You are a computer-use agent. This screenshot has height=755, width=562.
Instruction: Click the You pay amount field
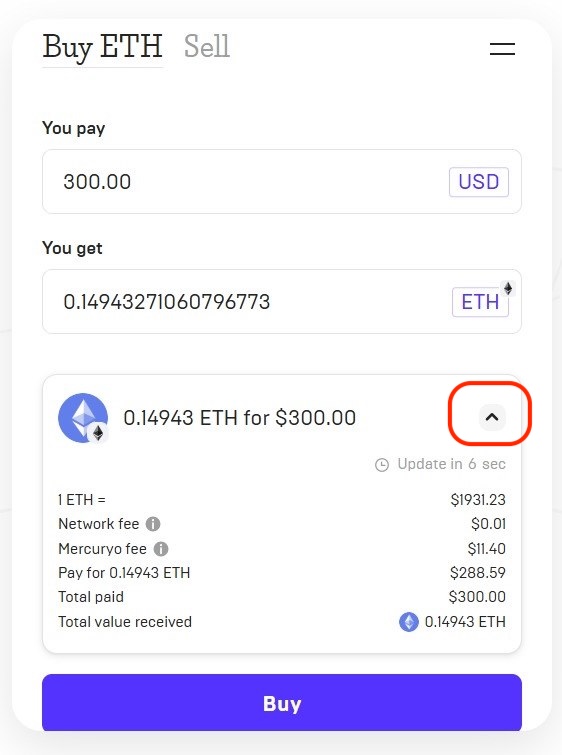click(282, 182)
